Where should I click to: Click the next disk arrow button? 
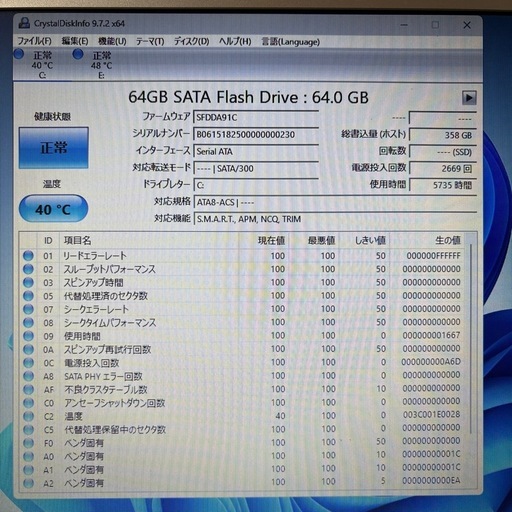(x=469, y=98)
